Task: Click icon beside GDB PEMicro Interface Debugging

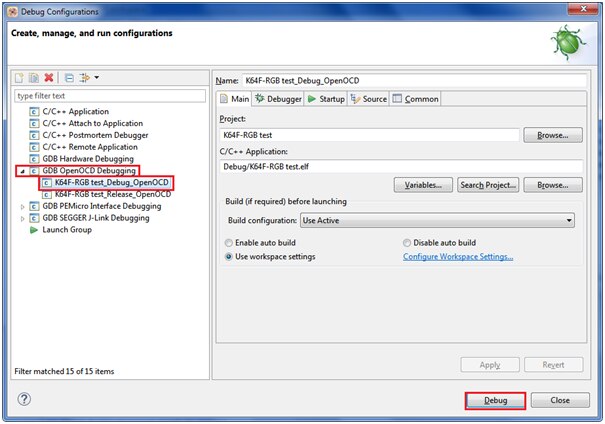Action: [x=34, y=206]
